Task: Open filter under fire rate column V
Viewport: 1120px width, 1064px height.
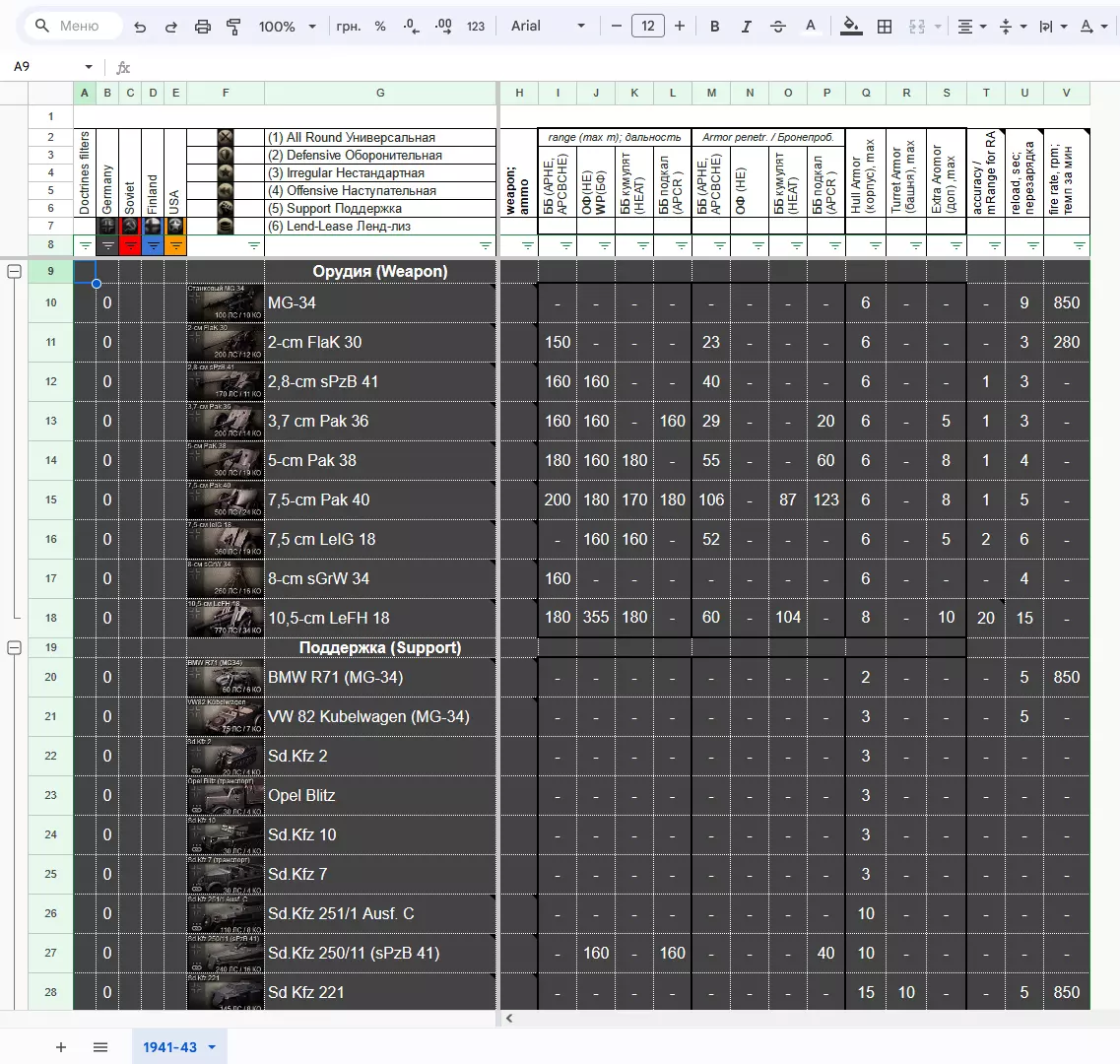Action: pos(1080,246)
